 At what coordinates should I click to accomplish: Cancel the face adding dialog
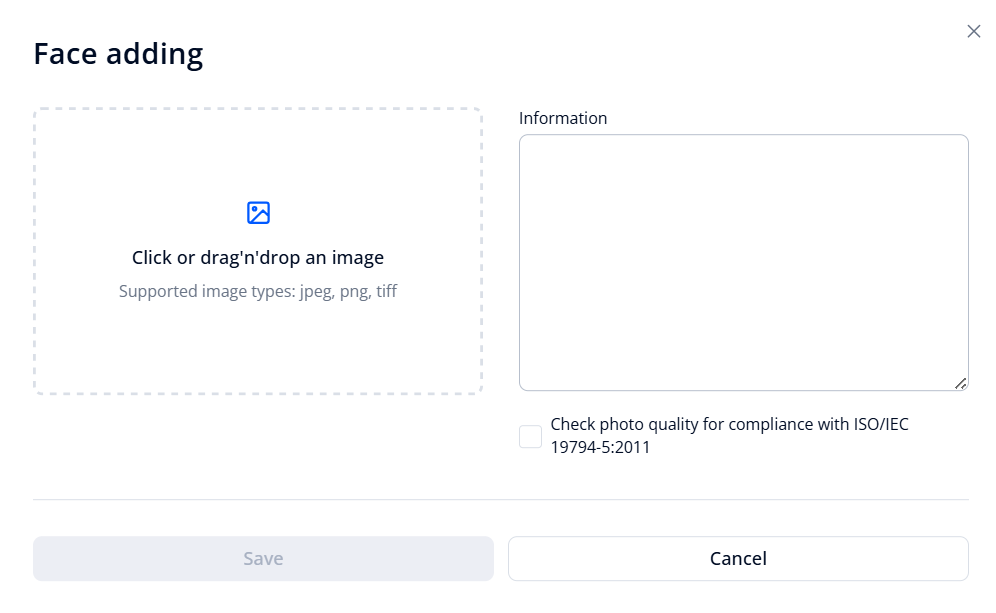(x=738, y=558)
